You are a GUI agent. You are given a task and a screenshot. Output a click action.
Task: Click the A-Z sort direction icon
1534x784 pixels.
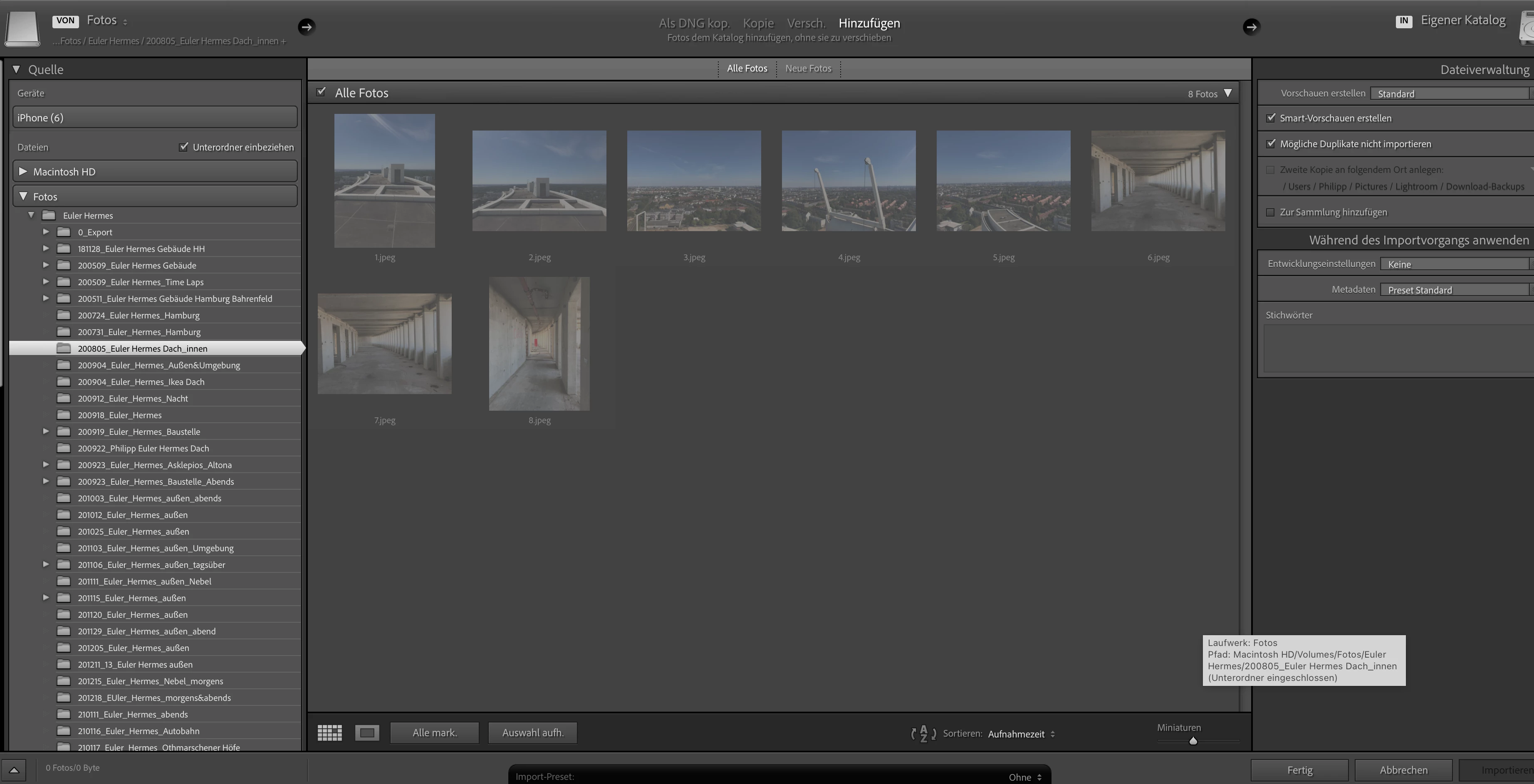[923, 733]
